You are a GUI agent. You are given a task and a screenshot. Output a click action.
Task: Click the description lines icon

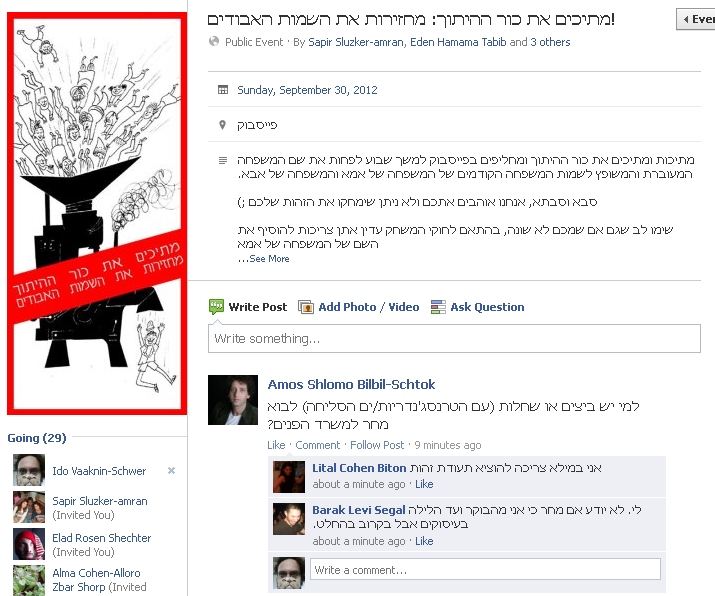point(223,161)
